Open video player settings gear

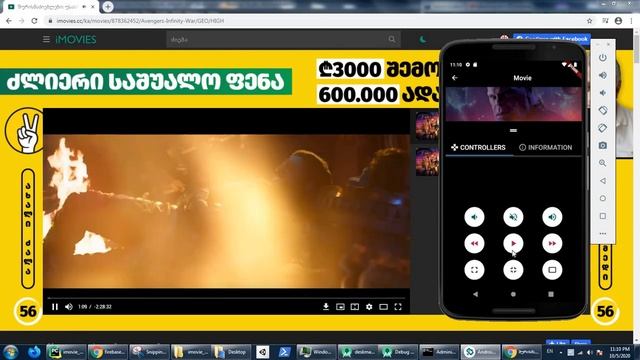369,307
